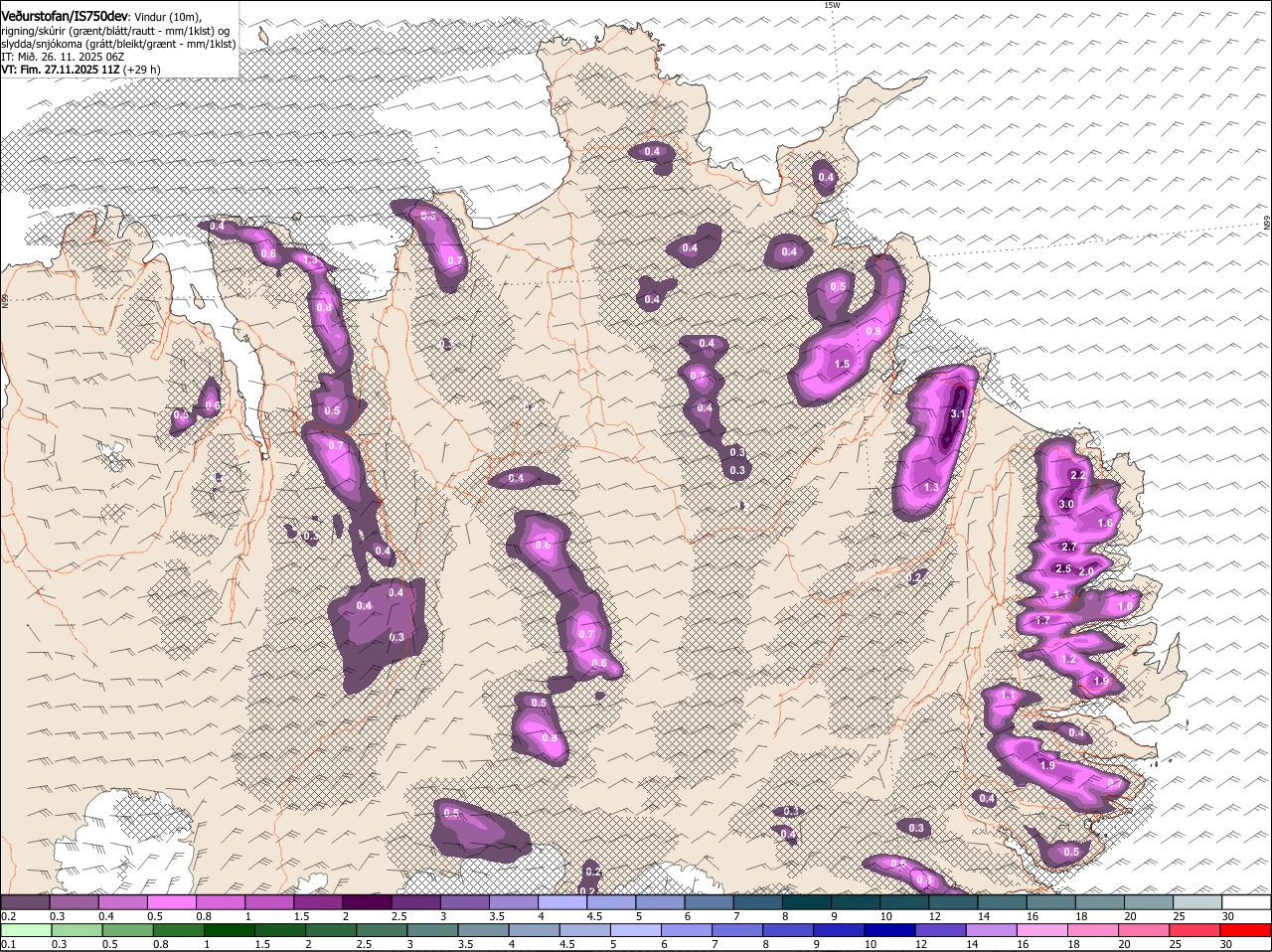Select the palest green lower swatch between 0.1 and 0.3
Screen dimensions: 1272x952
point(26,930)
